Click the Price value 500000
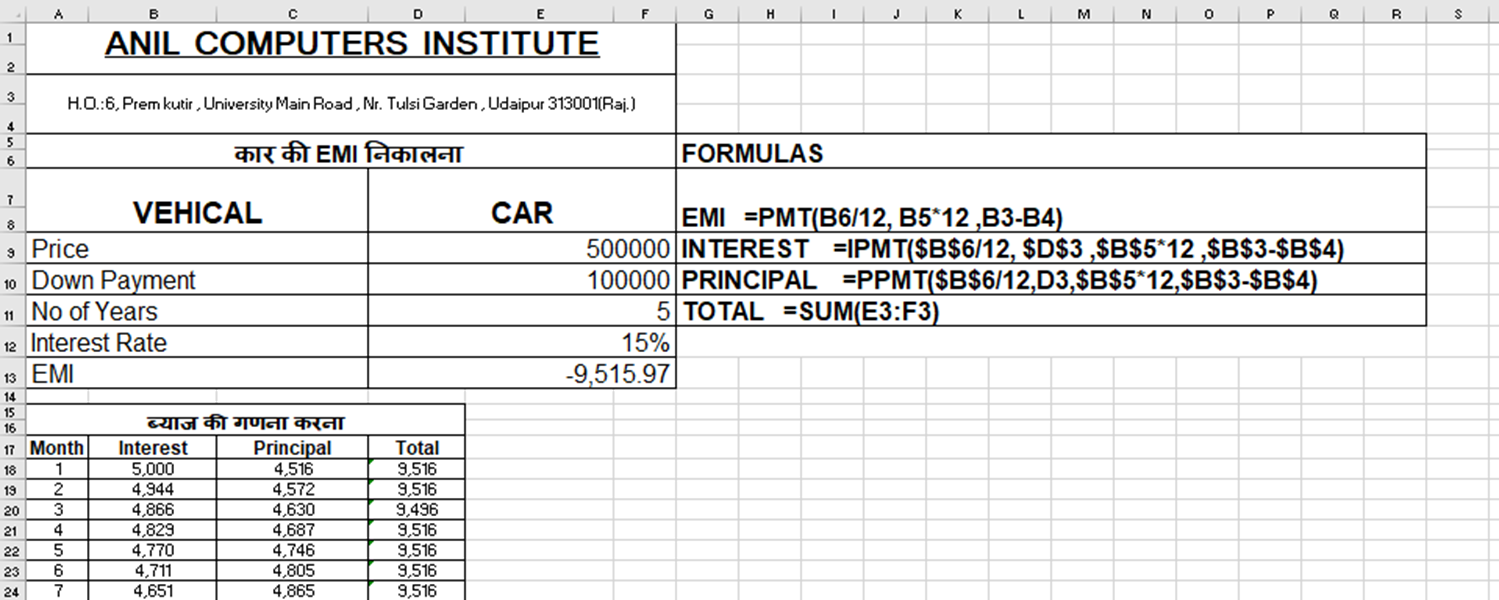 click(627, 249)
